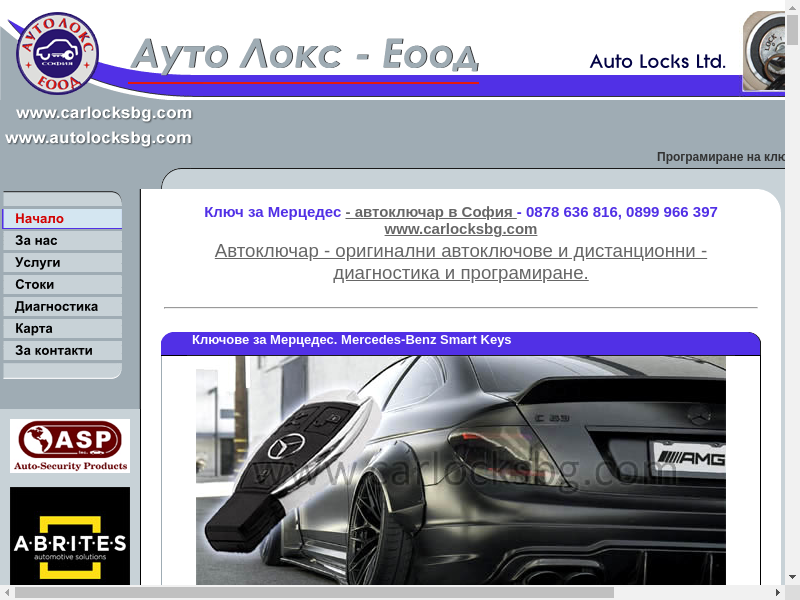Follow the автоключар в София link
Screen dimensions: 800x600
(430, 212)
